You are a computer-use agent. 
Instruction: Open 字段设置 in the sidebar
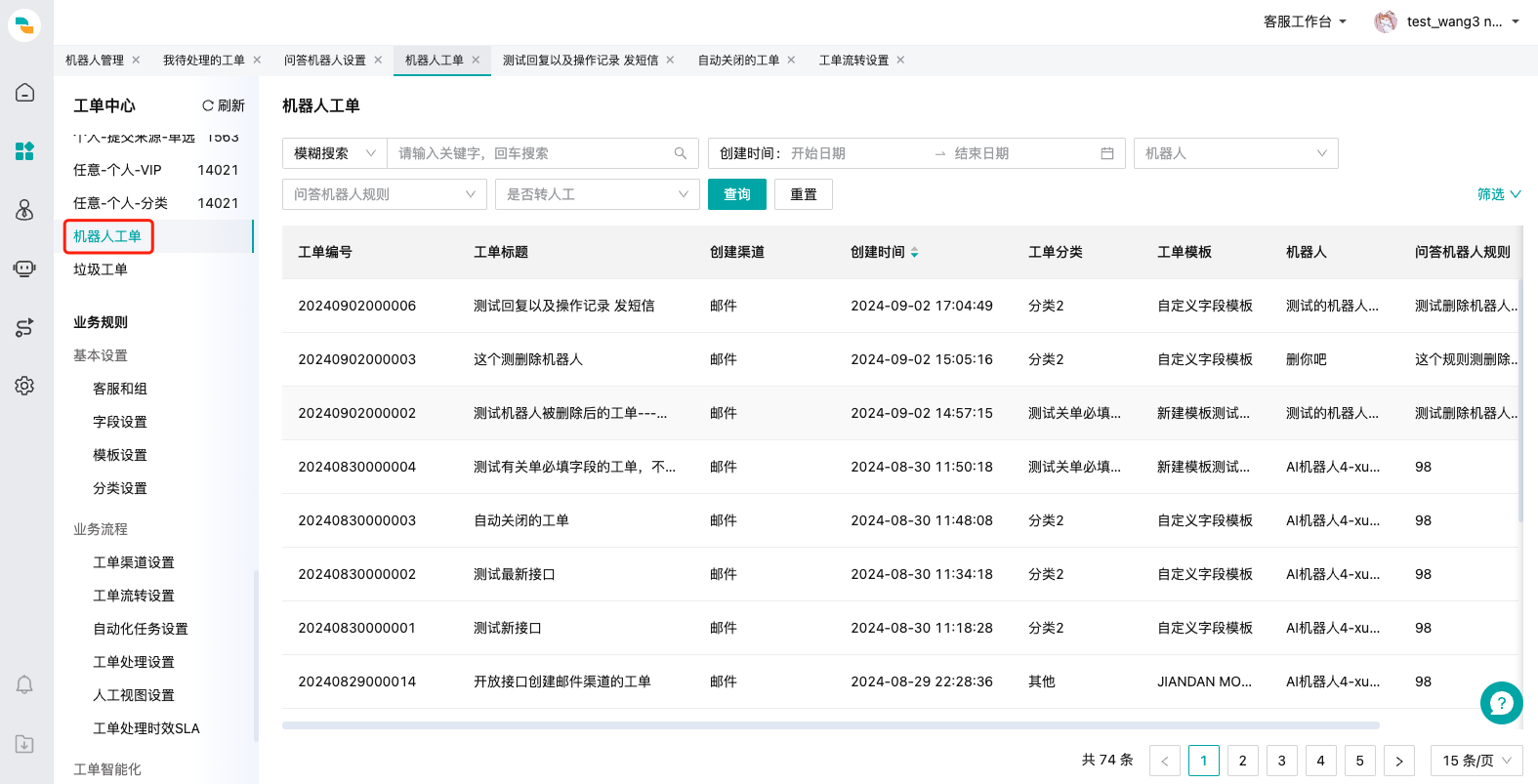120,422
